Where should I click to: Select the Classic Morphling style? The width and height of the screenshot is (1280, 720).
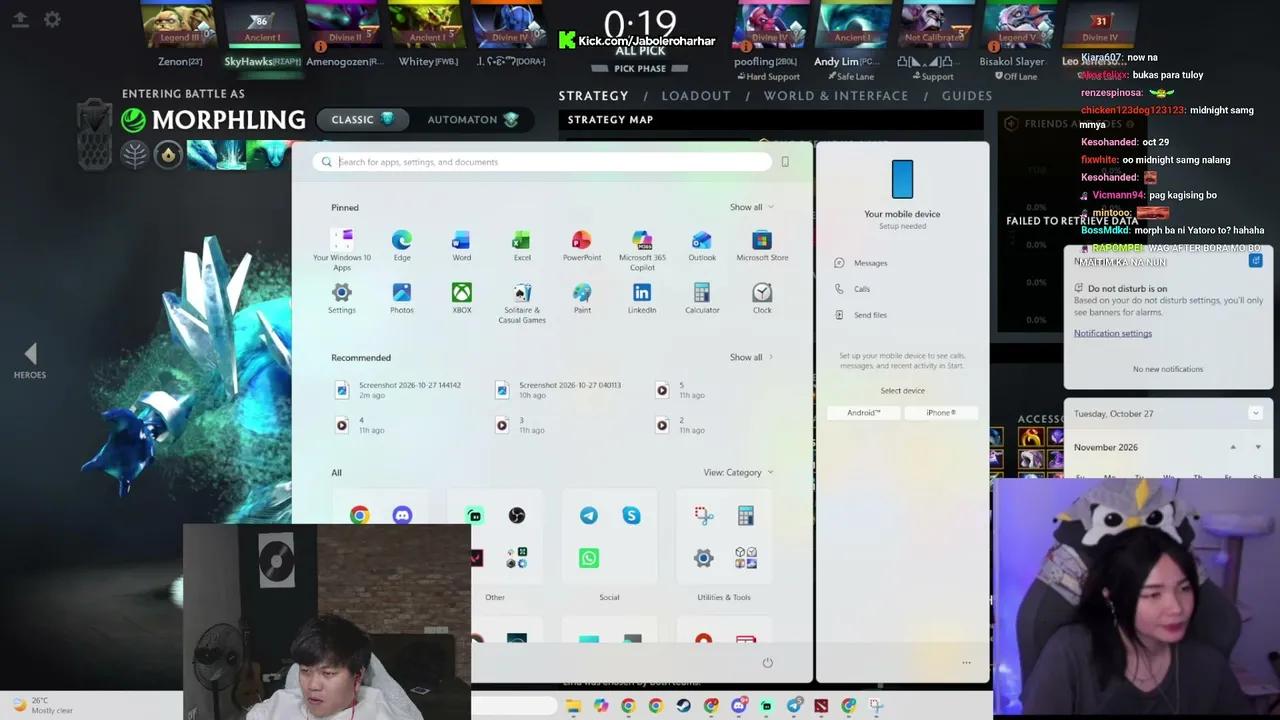tap(363, 119)
